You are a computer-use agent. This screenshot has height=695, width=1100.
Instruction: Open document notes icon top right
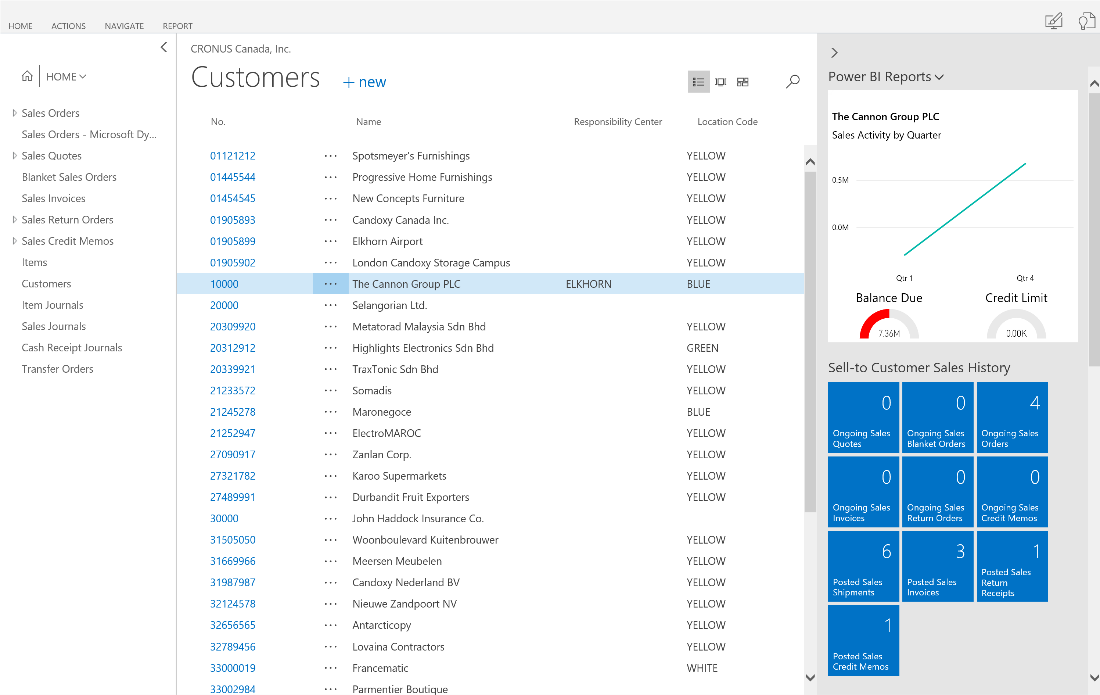pos(1087,20)
